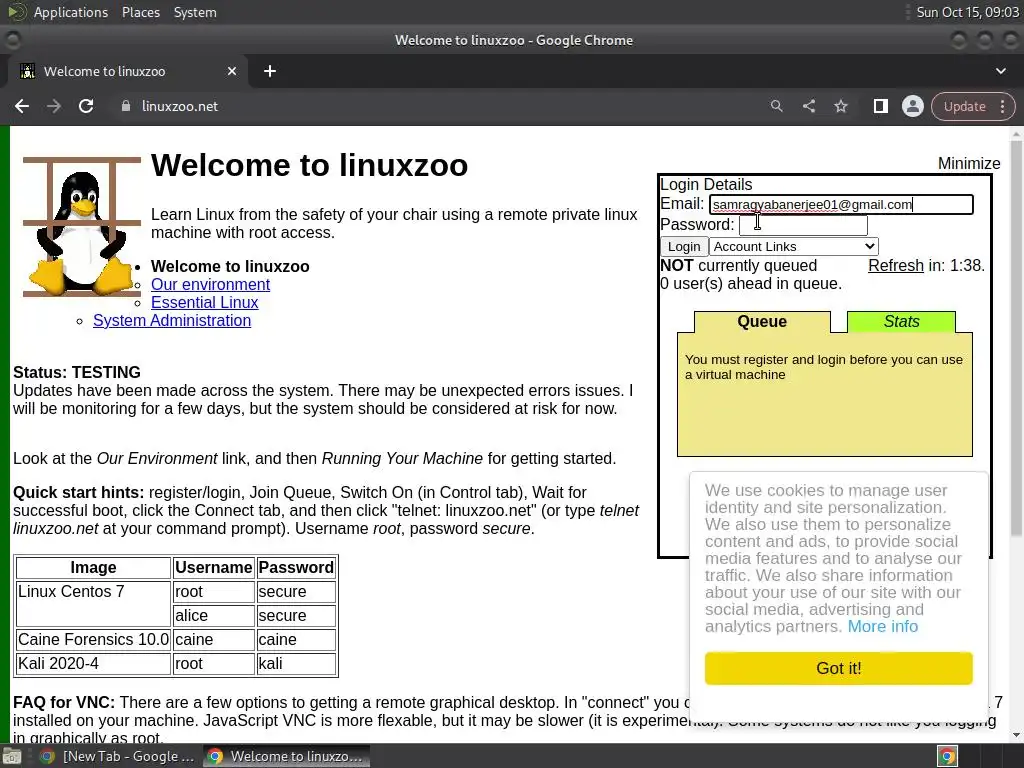Click the Linux Centos 7 table cell
Image resolution: width=1024 pixels, height=768 pixels.
click(x=93, y=603)
